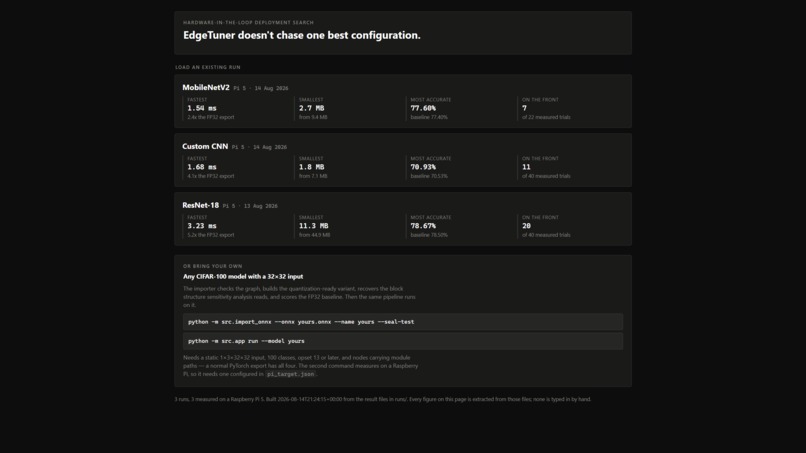Select the src.import_onnx command line

[x=403, y=322]
